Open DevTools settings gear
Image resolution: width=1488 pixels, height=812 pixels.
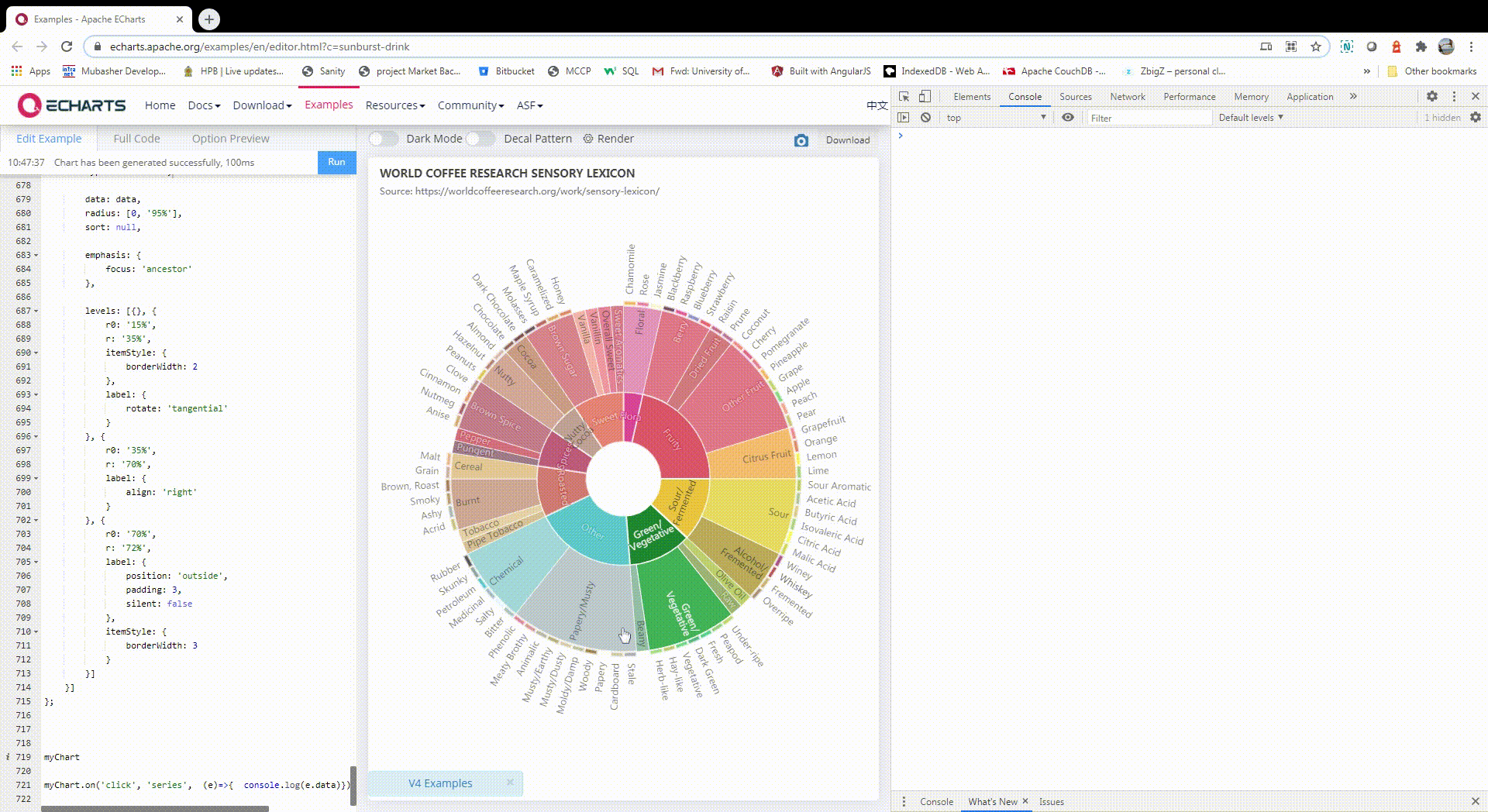[1432, 96]
